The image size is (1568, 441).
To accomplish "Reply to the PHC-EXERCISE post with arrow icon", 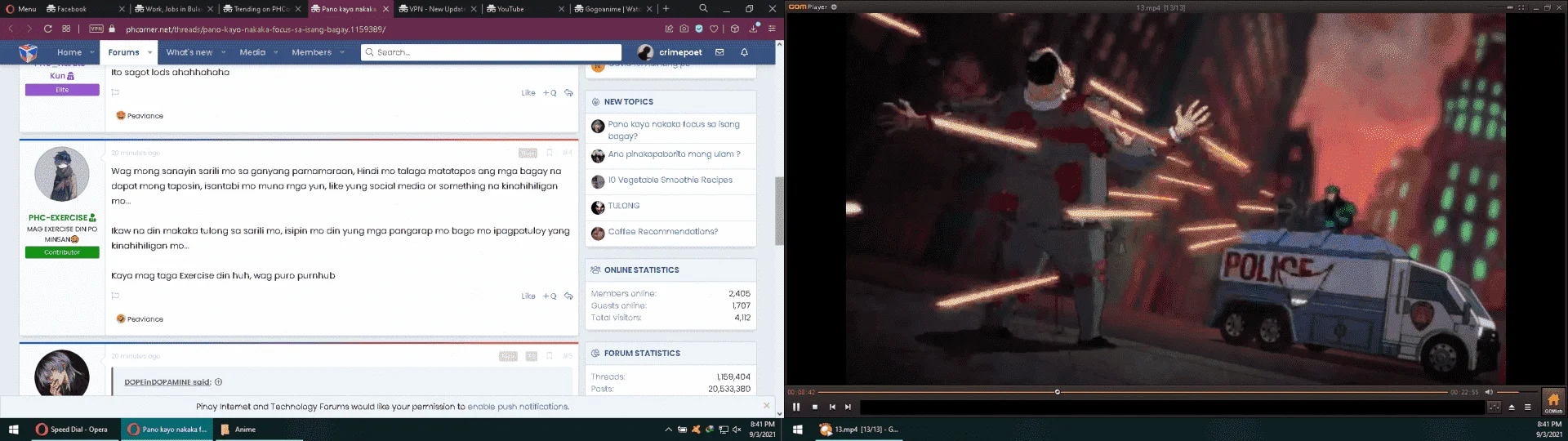I will tap(568, 296).
